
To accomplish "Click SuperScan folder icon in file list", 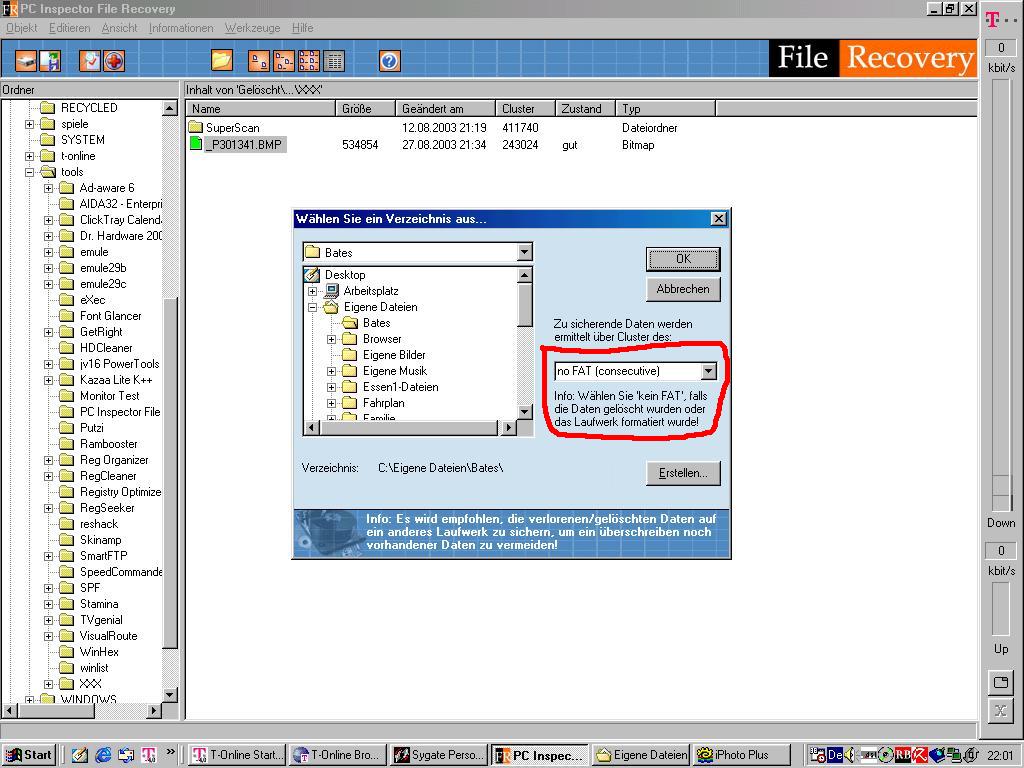I will (196, 127).
